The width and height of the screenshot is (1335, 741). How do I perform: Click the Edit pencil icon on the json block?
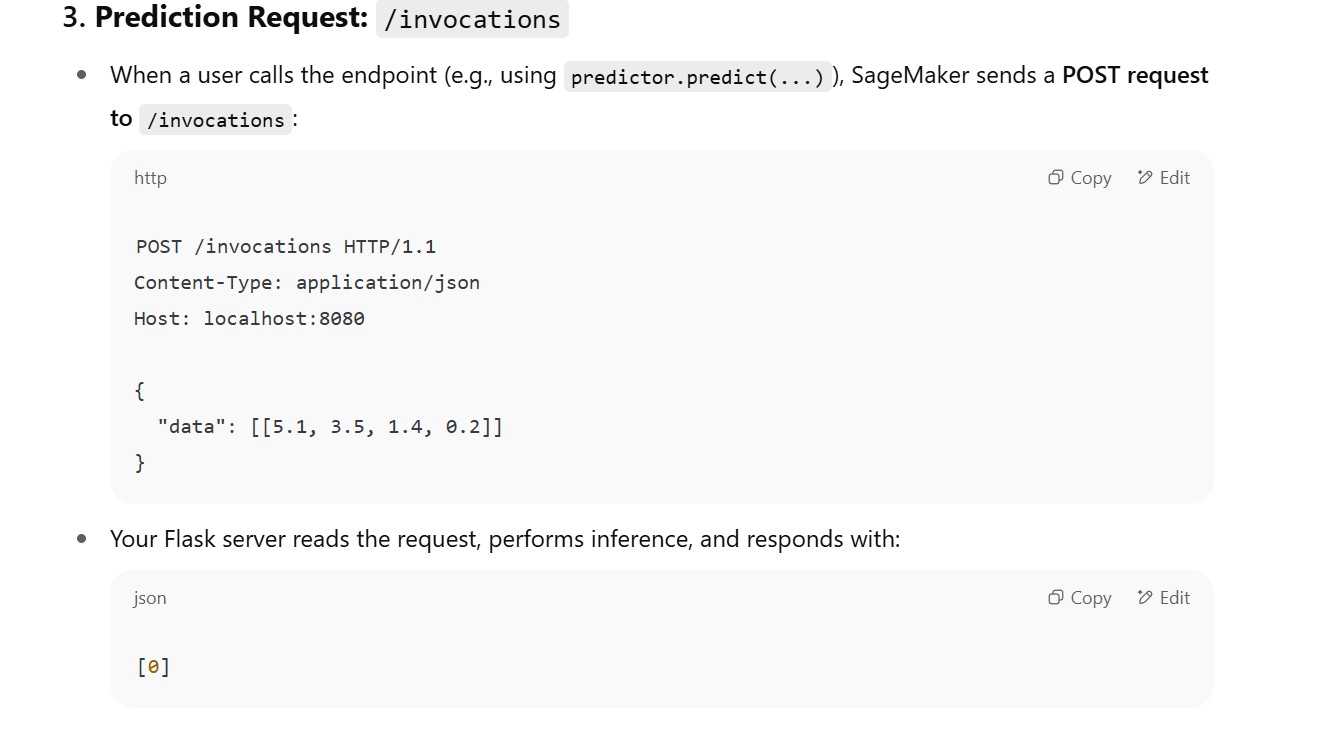coord(1145,598)
